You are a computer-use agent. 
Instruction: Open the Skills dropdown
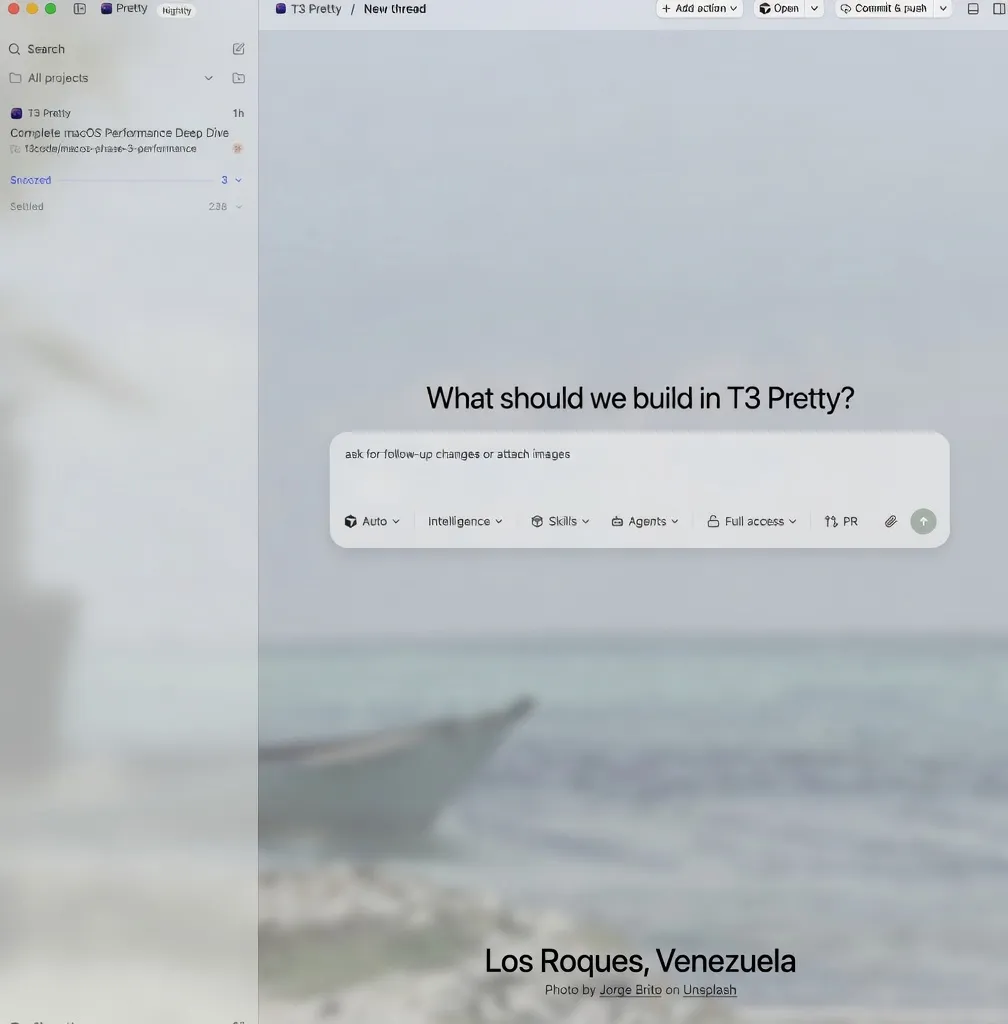pyautogui.click(x=560, y=521)
